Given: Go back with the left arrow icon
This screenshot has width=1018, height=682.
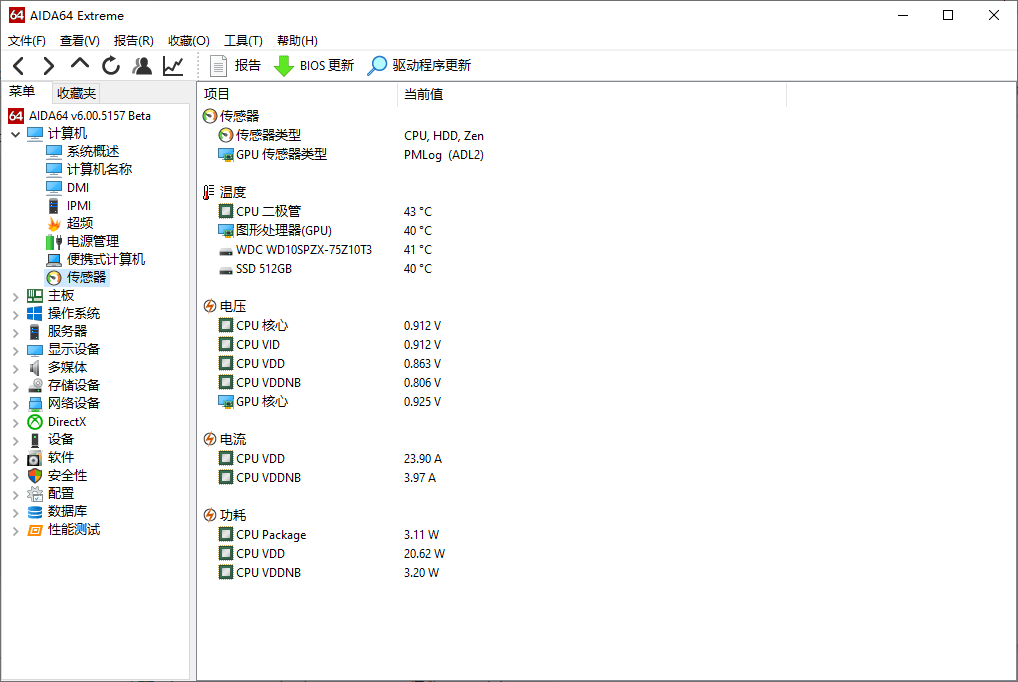Looking at the screenshot, I should [x=19, y=66].
